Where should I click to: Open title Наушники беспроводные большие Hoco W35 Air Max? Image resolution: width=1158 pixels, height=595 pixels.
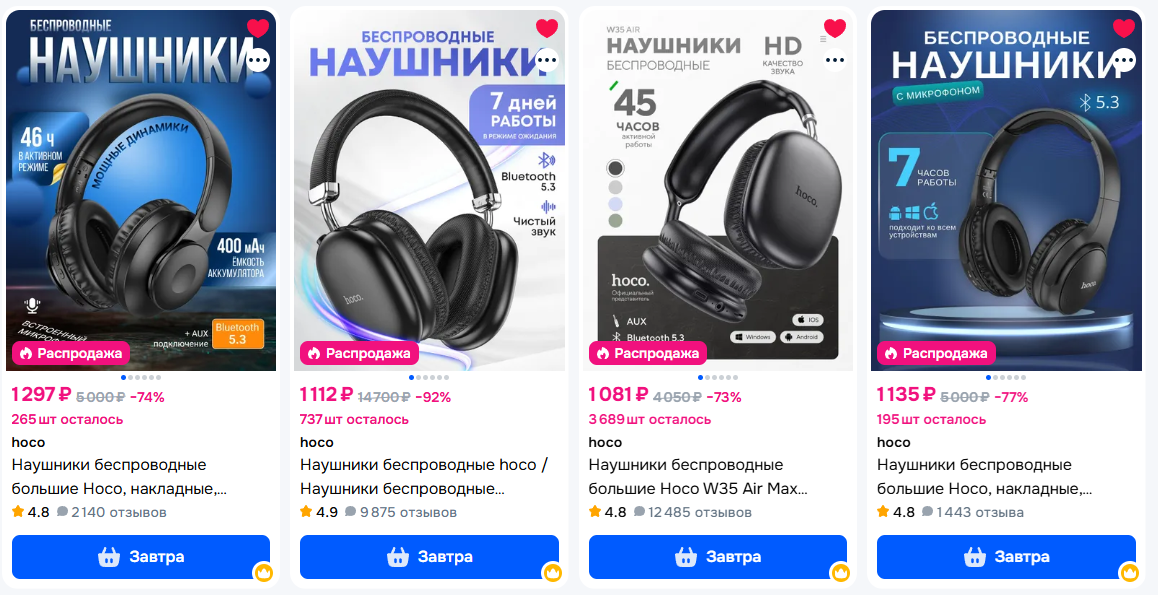[698, 477]
